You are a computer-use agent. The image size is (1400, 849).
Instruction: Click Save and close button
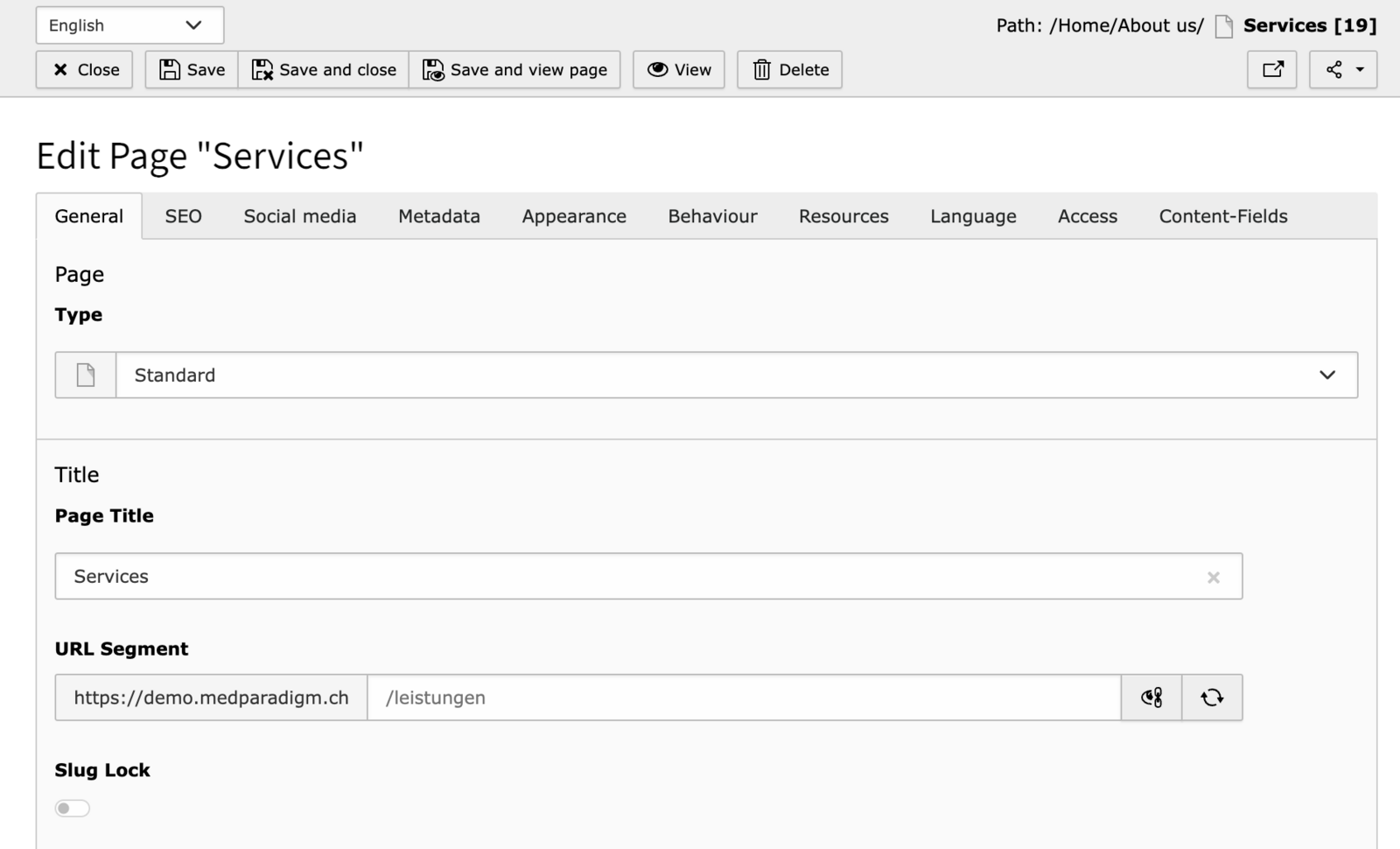pos(324,70)
